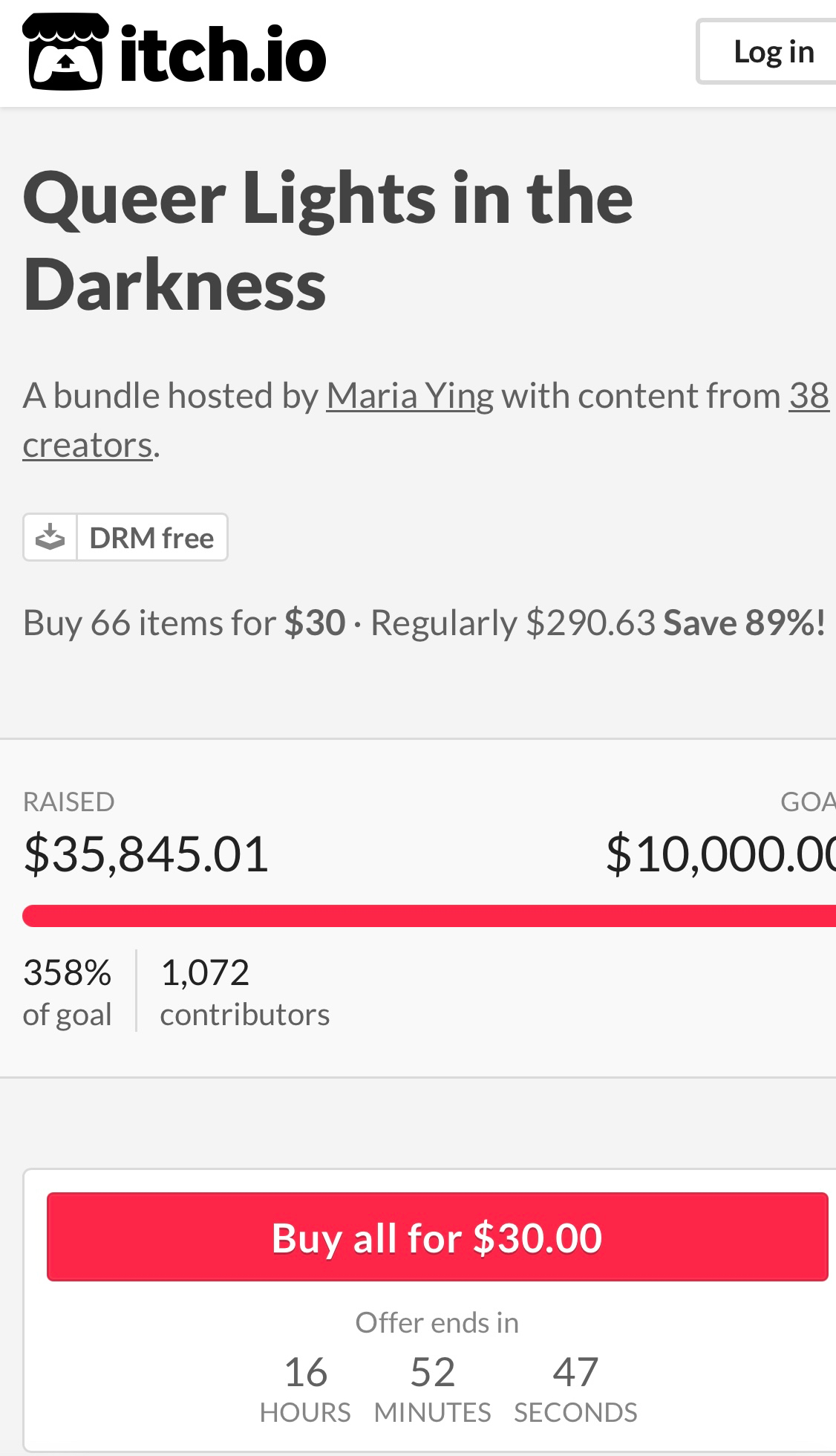
Task: Click the Save 89% text
Action: 744,623
